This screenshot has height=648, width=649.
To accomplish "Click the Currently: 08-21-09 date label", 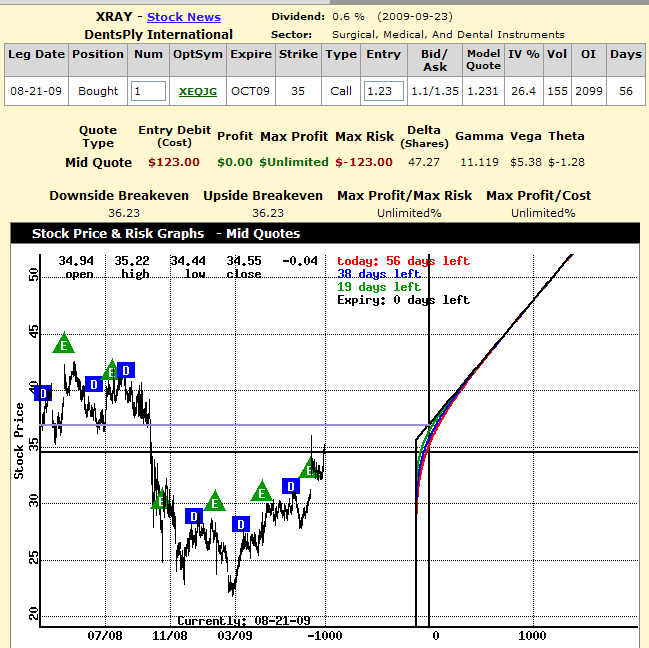I will tap(244, 621).
